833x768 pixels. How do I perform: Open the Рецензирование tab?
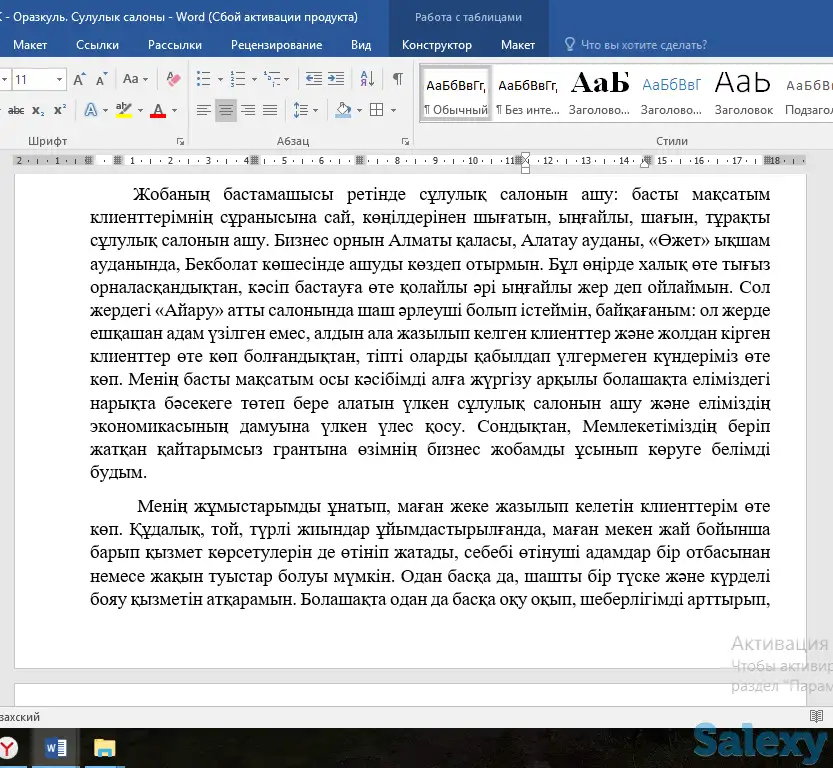coord(276,45)
